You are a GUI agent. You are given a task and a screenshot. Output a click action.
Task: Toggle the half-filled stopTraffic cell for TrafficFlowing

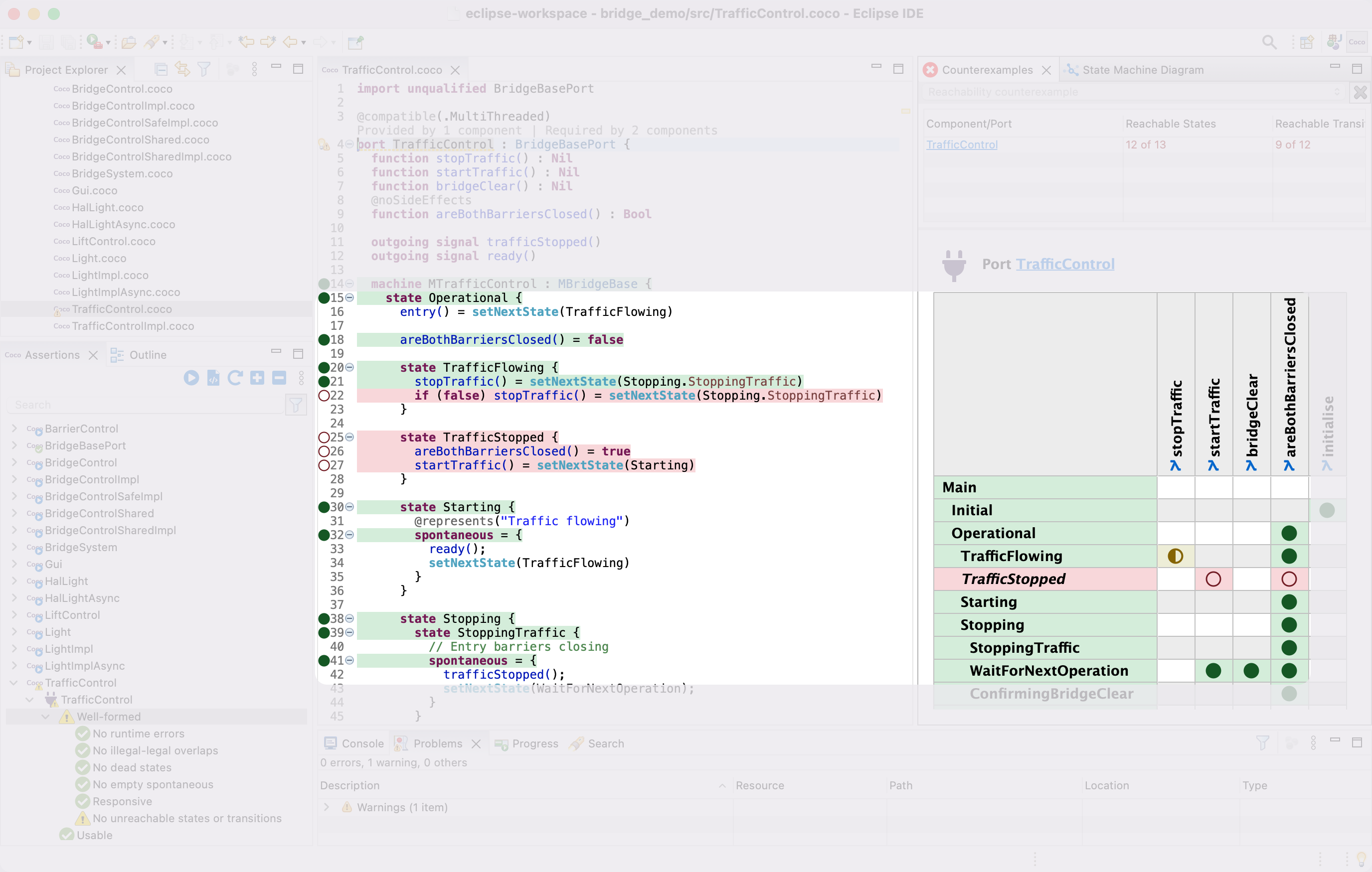pyautogui.click(x=1176, y=556)
